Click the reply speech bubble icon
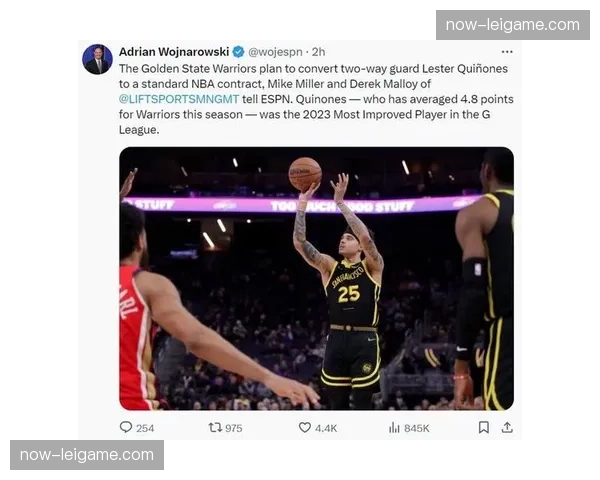 coord(126,427)
